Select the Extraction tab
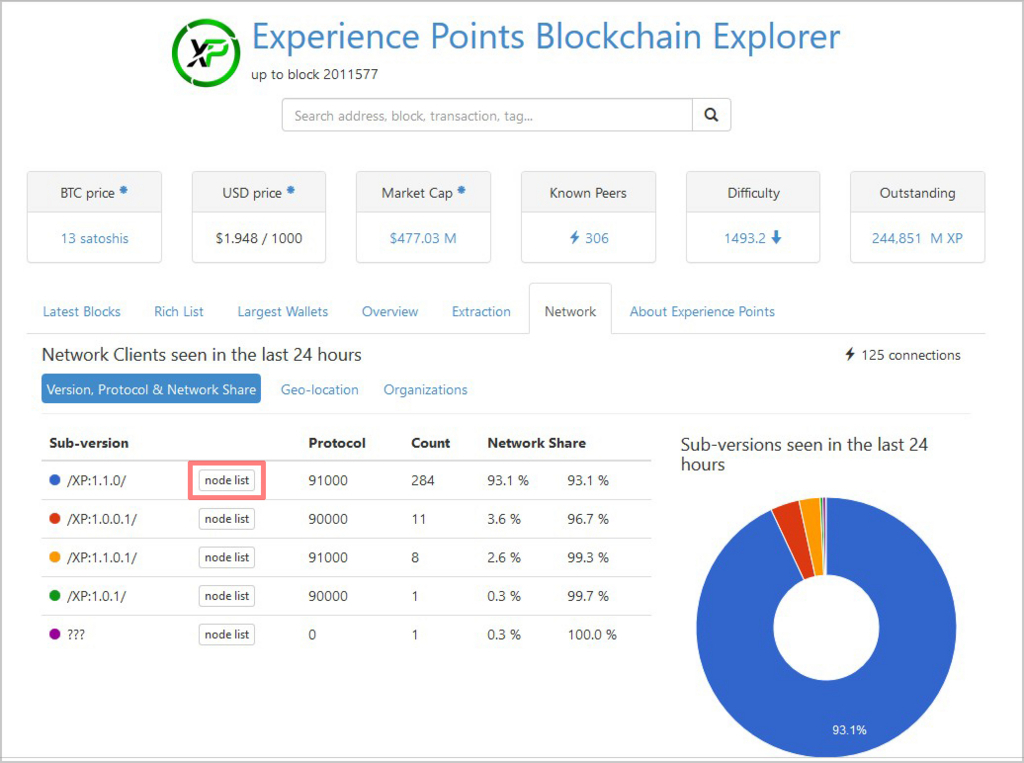This screenshot has width=1024, height=763. 481,312
